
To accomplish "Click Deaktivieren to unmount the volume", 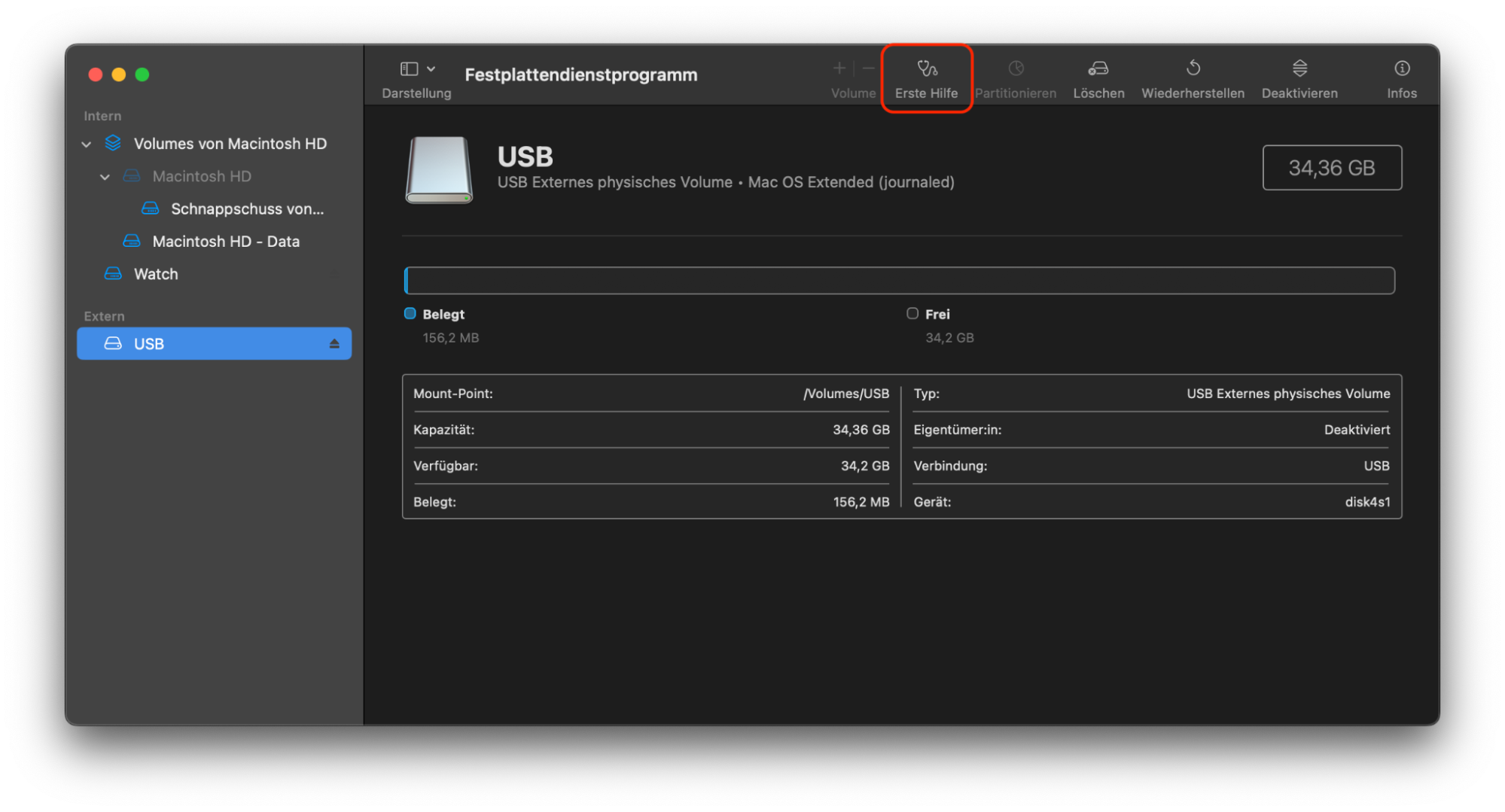I will 1299,78.
